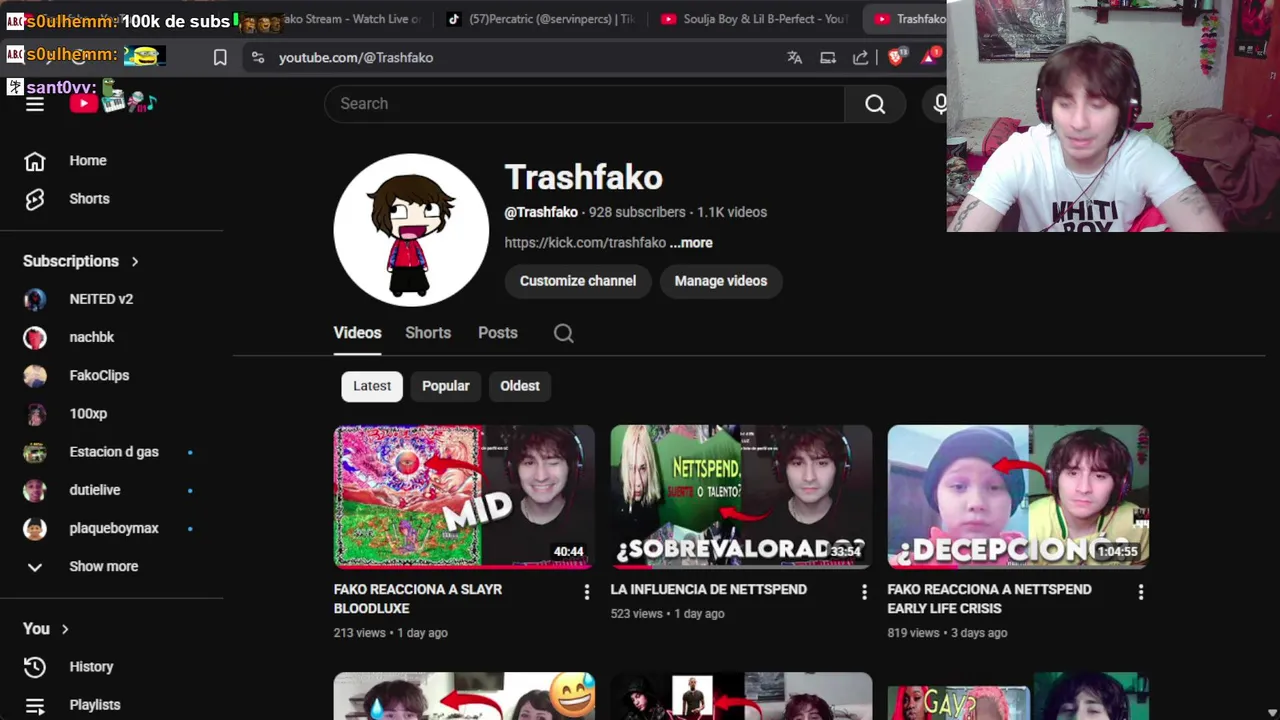Click @Trashfako handle text
Screen dimensions: 1280x720
click(x=541, y=212)
